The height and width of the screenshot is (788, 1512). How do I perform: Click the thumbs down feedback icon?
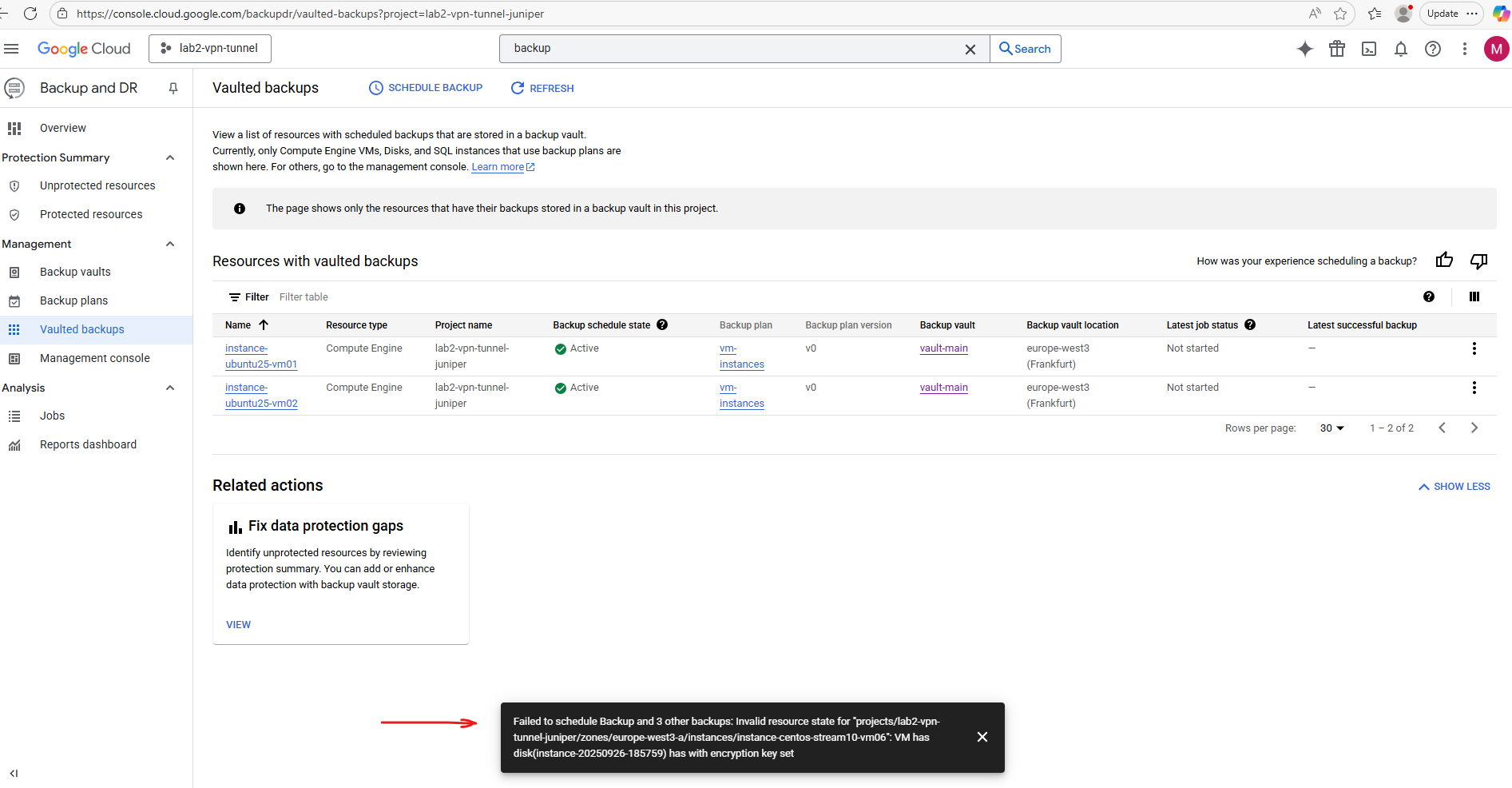tap(1478, 261)
